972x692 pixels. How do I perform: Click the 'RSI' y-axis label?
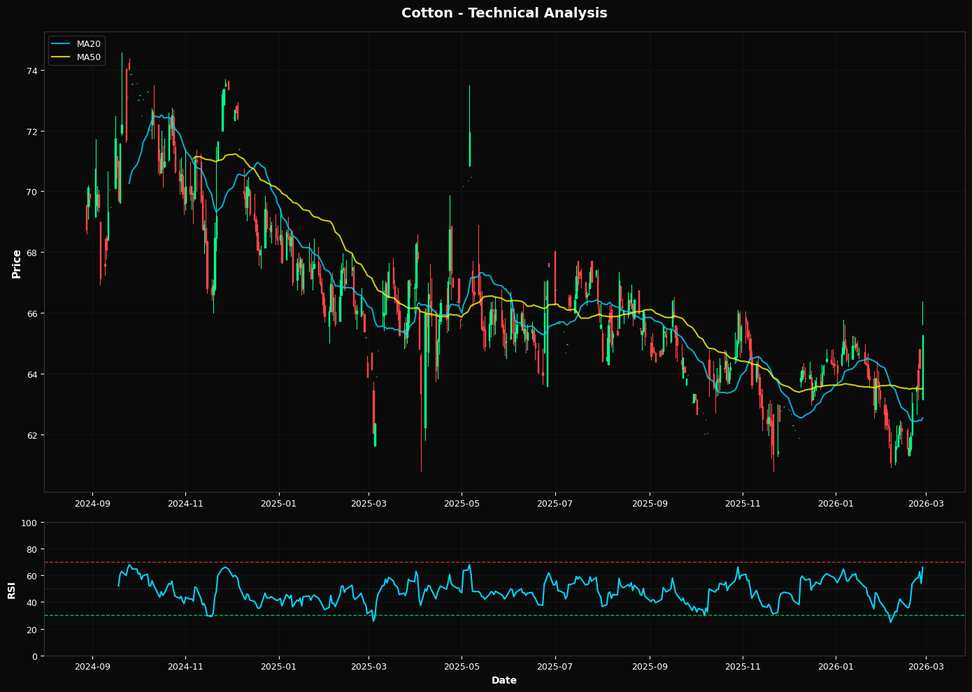click(11, 590)
